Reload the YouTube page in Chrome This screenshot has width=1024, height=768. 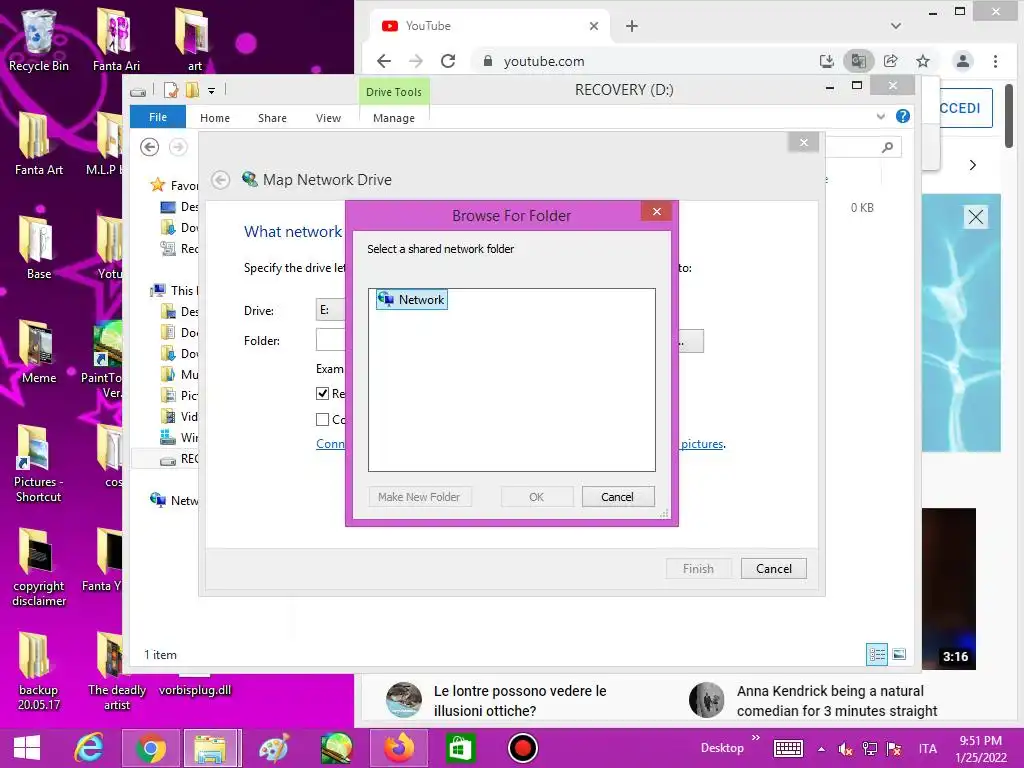click(448, 61)
